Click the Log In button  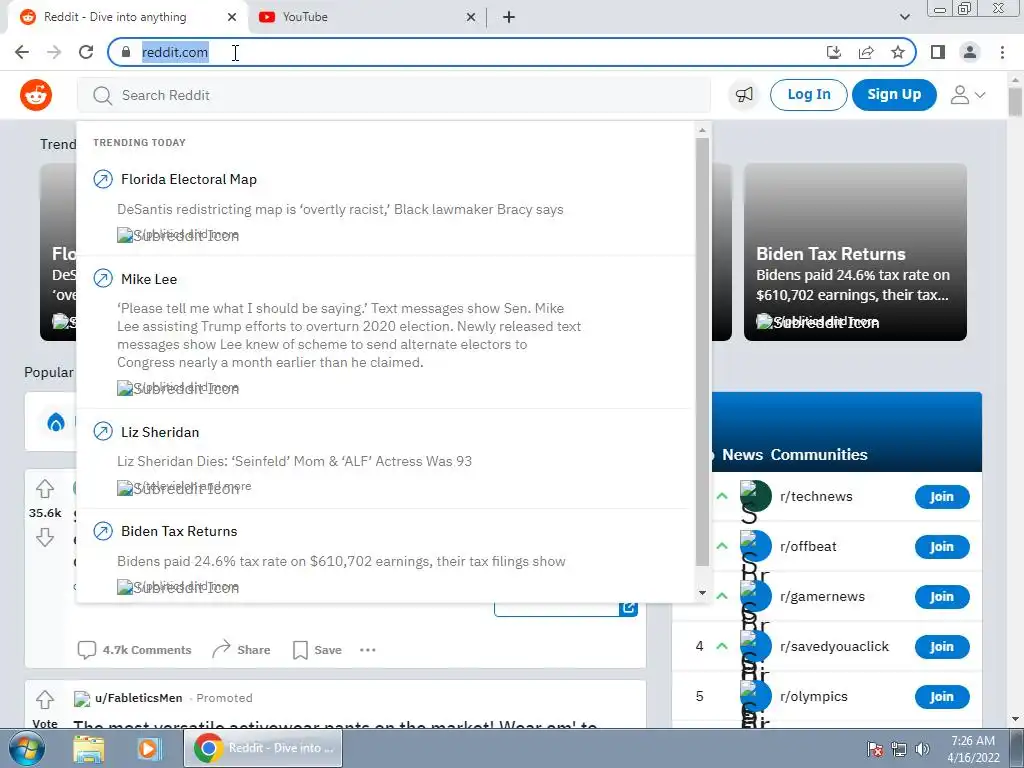point(808,95)
